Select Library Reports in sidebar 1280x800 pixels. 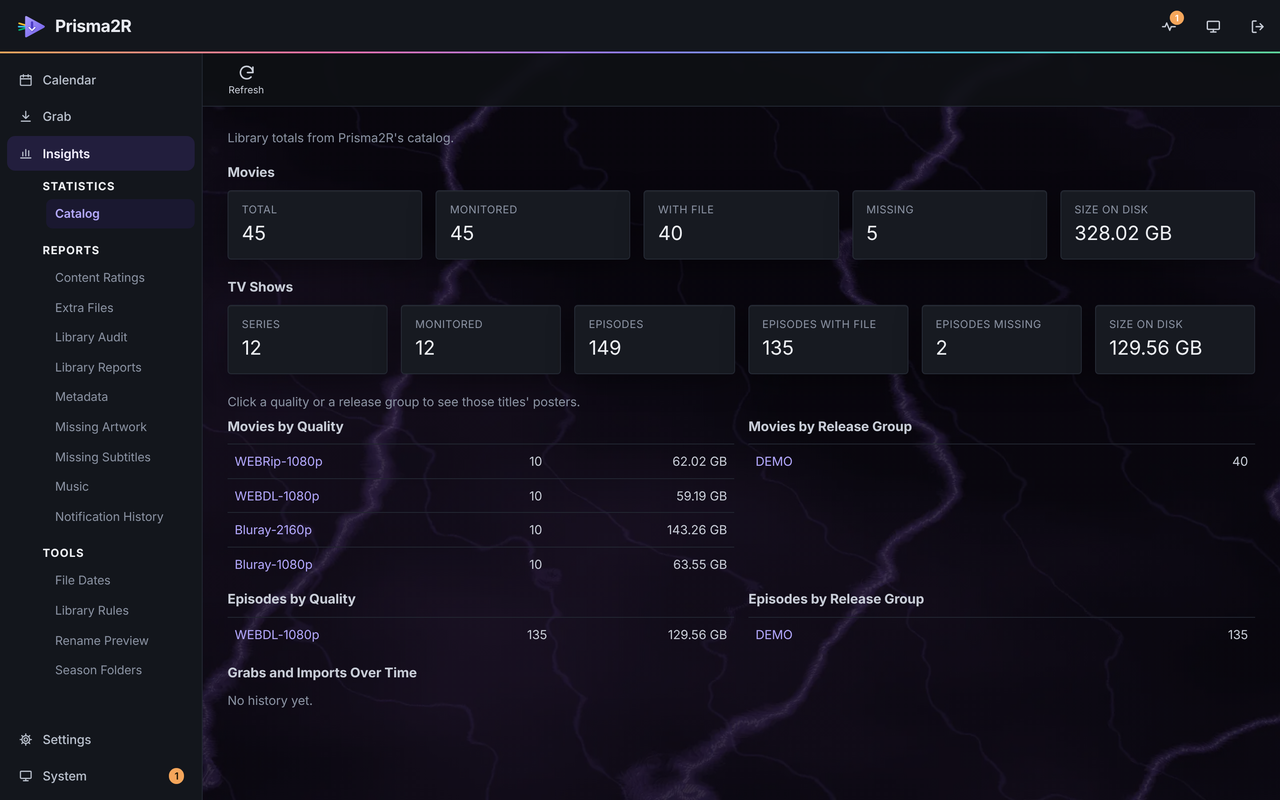[98, 367]
